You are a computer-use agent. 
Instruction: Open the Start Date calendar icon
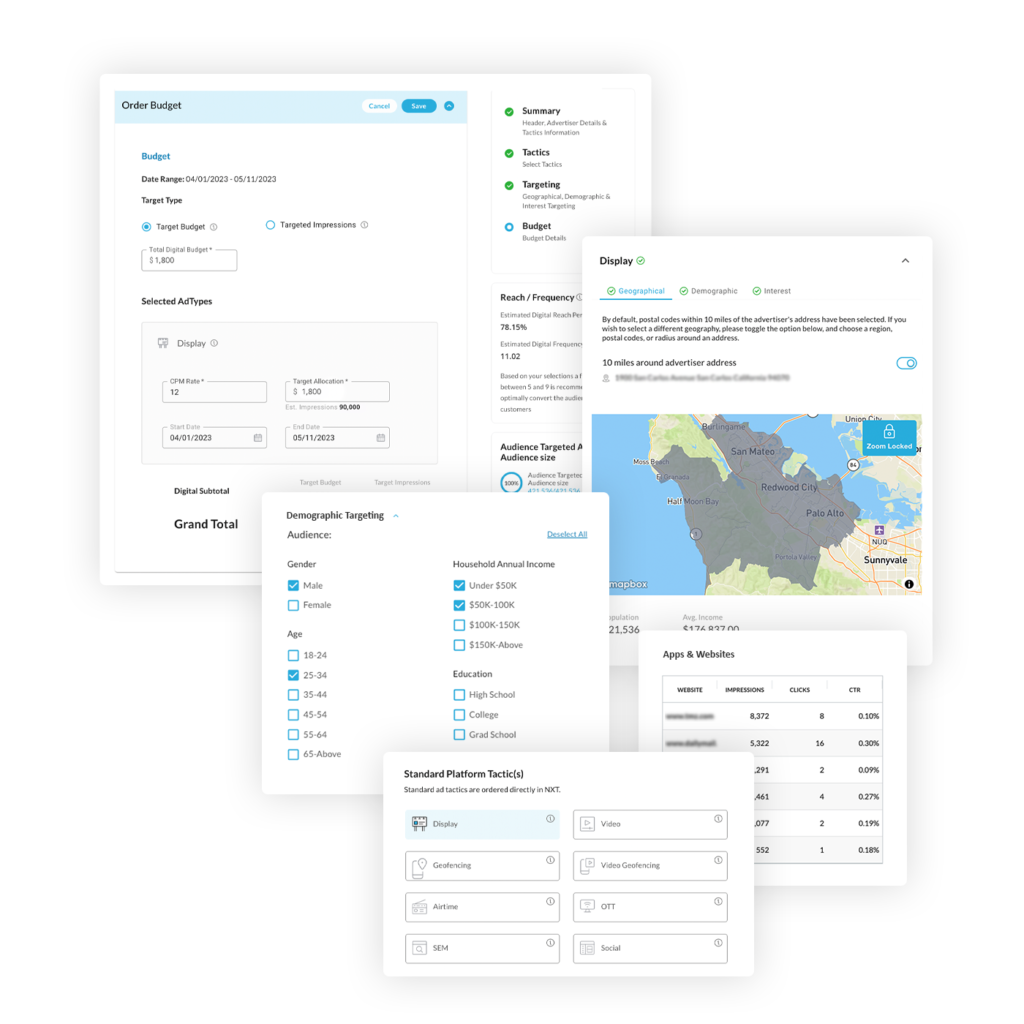[257, 438]
